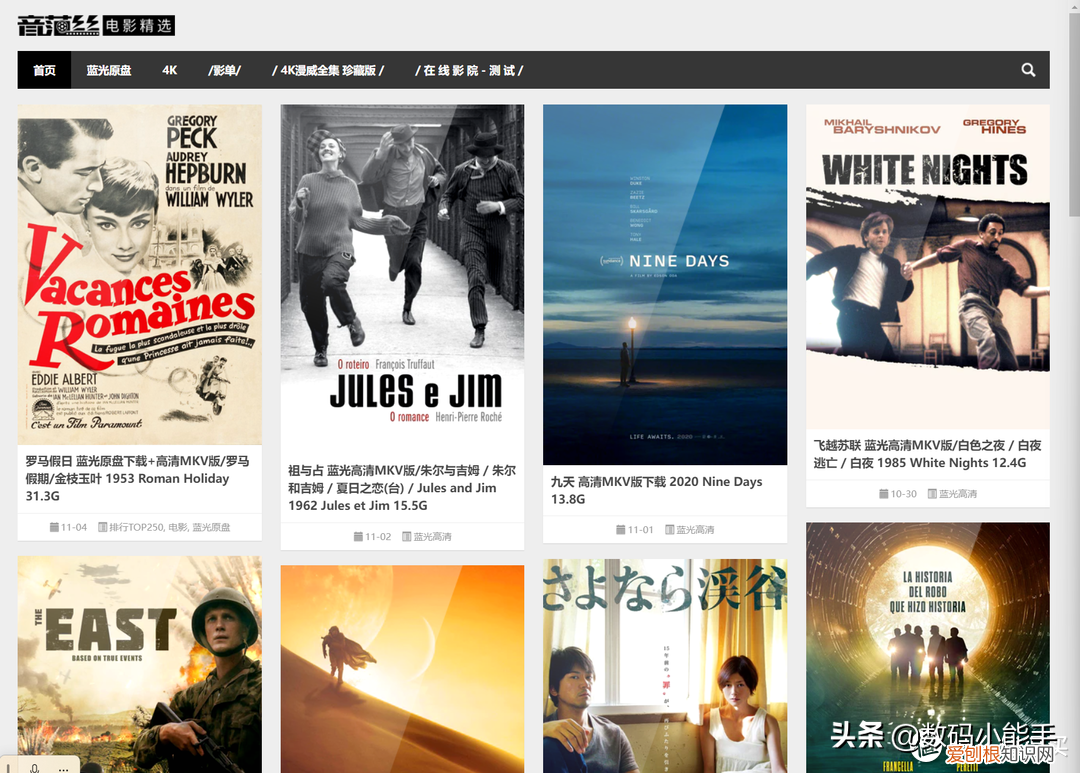1080x773 pixels.
Task: Click category icon beside 排行TOP250 tags
Action: coord(103,527)
